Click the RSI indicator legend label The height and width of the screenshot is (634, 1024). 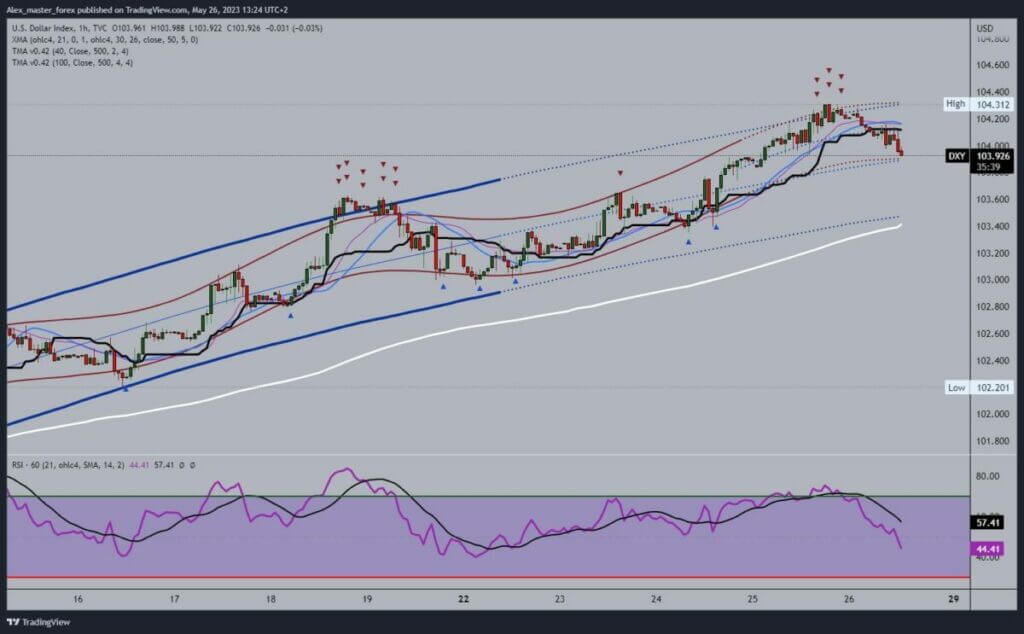click(x=68, y=465)
